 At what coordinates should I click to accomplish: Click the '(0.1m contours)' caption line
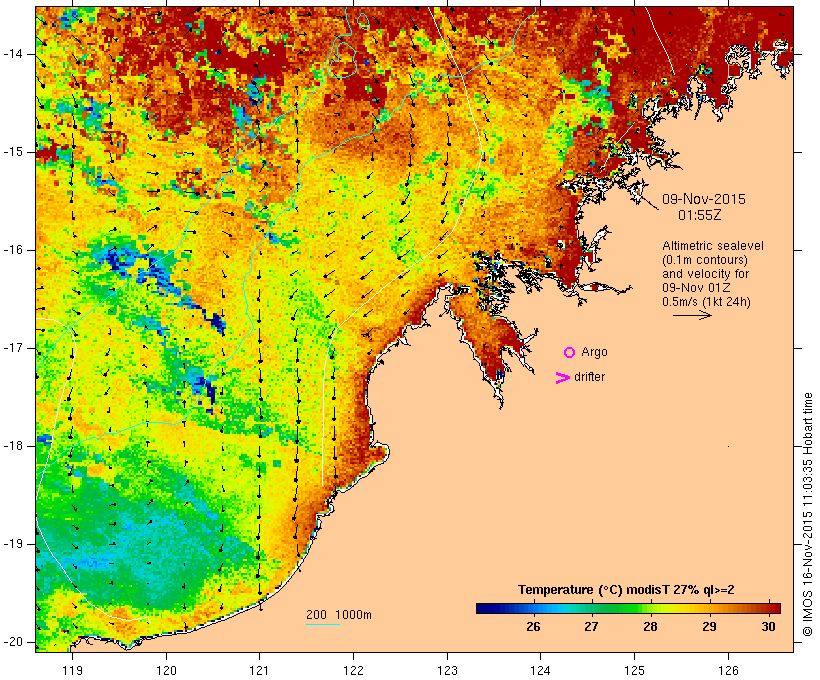point(705,260)
